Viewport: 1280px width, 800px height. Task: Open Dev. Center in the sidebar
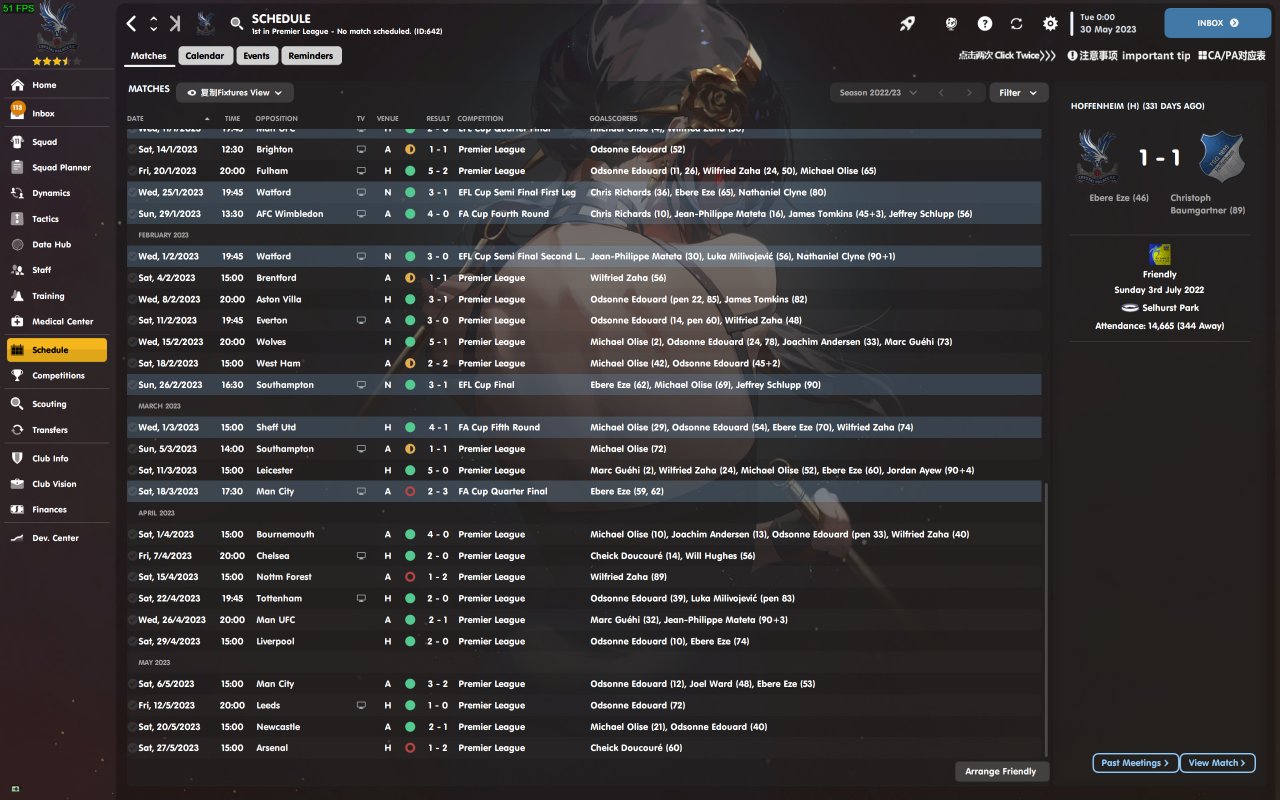click(56, 538)
